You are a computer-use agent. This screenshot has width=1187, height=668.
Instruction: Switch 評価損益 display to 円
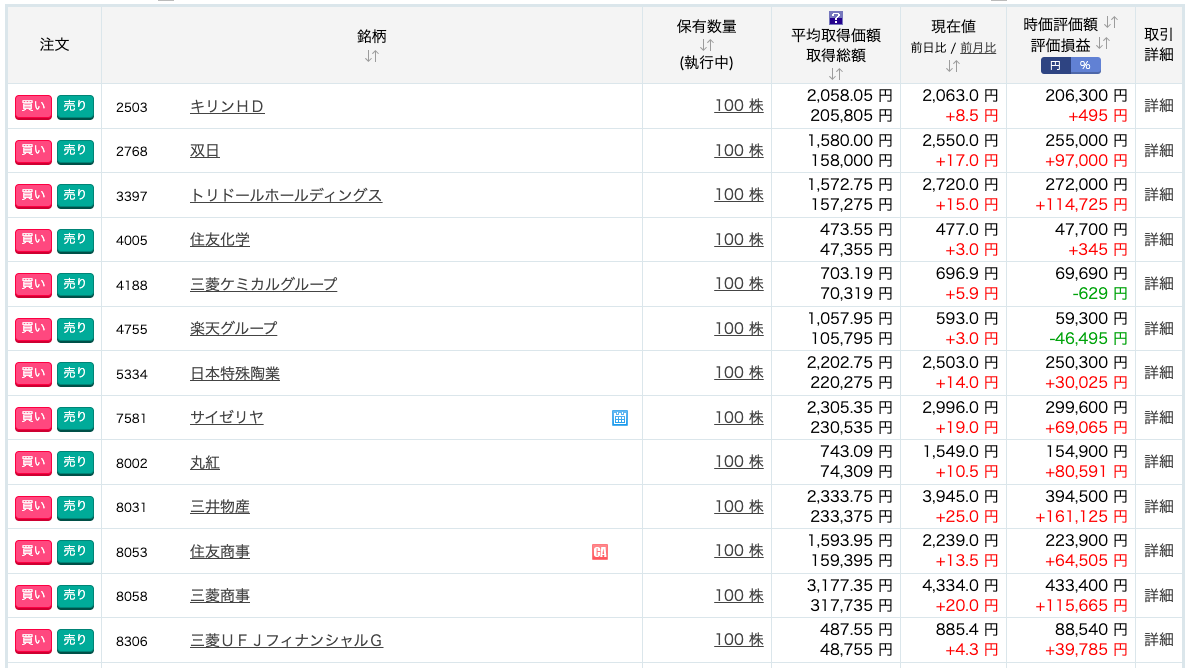1055,66
